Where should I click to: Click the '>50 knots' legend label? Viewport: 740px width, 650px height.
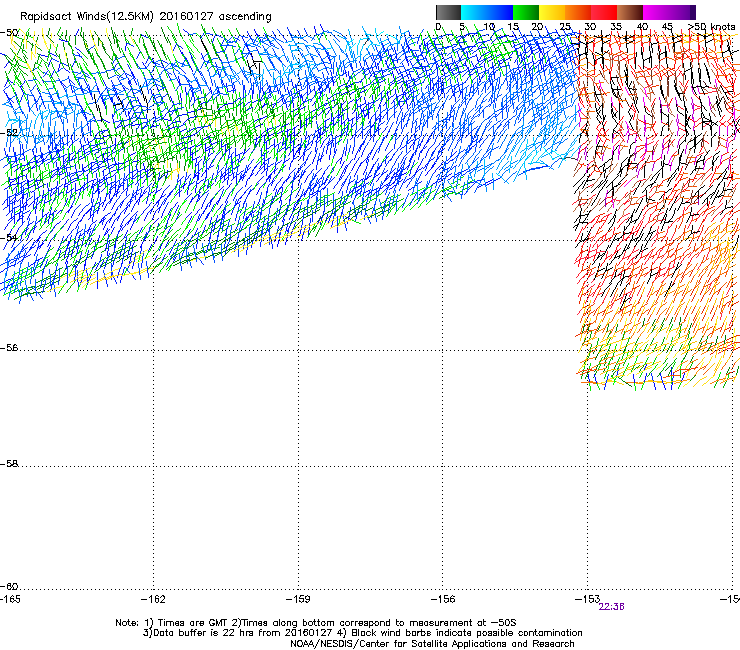tap(712, 27)
